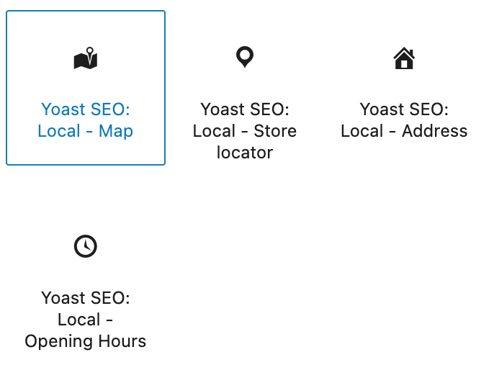Choose the Yoast SEO: Local - Opening Hours block

[85, 277]
